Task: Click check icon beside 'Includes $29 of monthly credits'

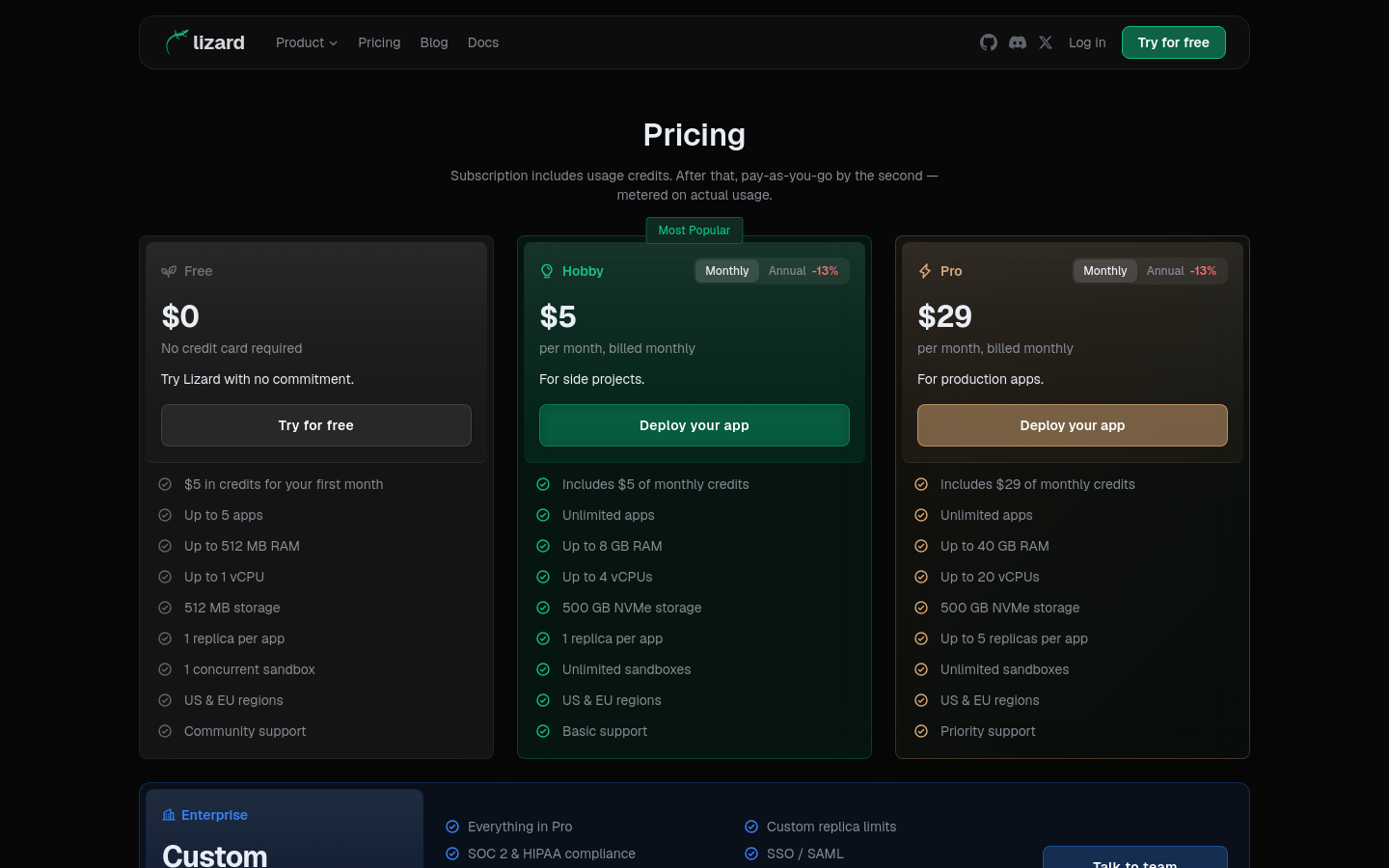Action: (x=921, y=484)
